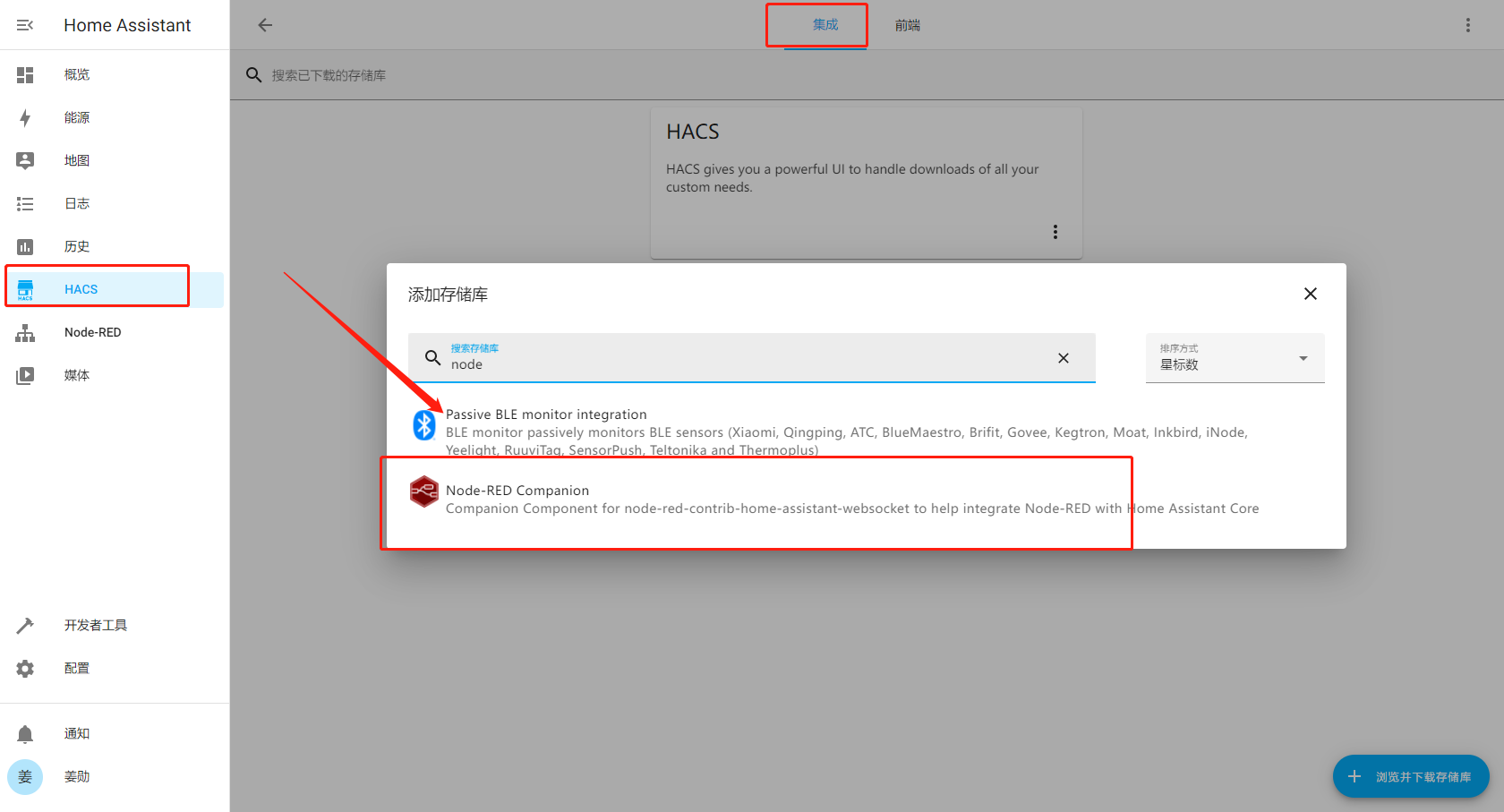Open top-right overflow menu
The image size is (1504, 812).
[1468, 25]
